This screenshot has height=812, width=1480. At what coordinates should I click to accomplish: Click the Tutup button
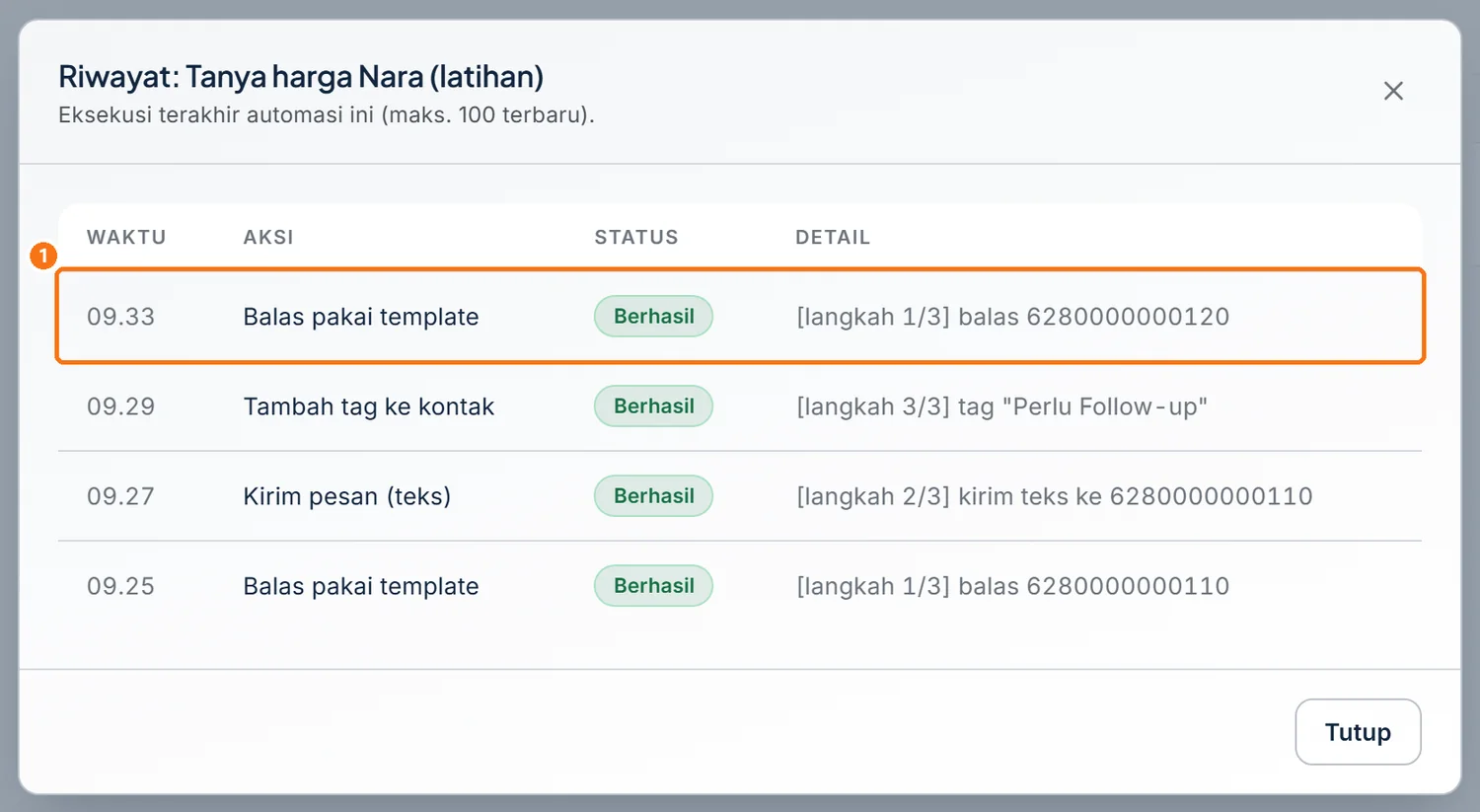coord(1358,732)
